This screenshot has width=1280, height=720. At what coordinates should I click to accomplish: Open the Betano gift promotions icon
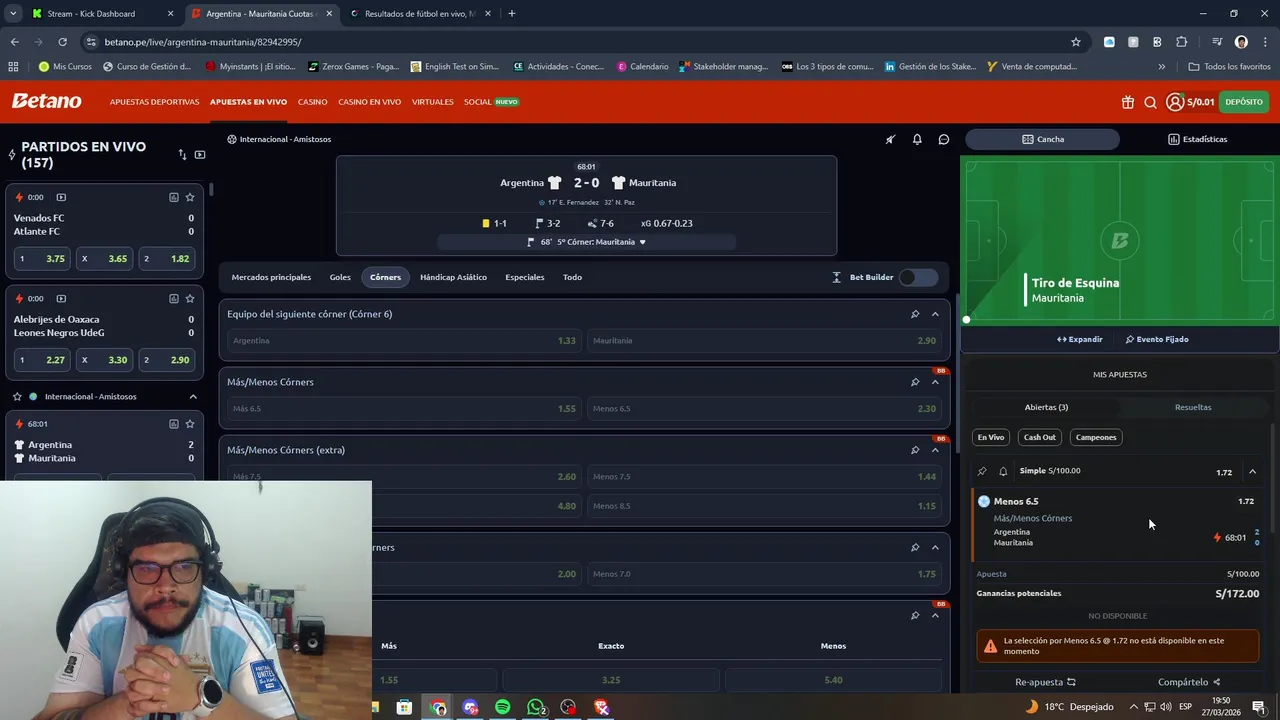(1128, 102)
